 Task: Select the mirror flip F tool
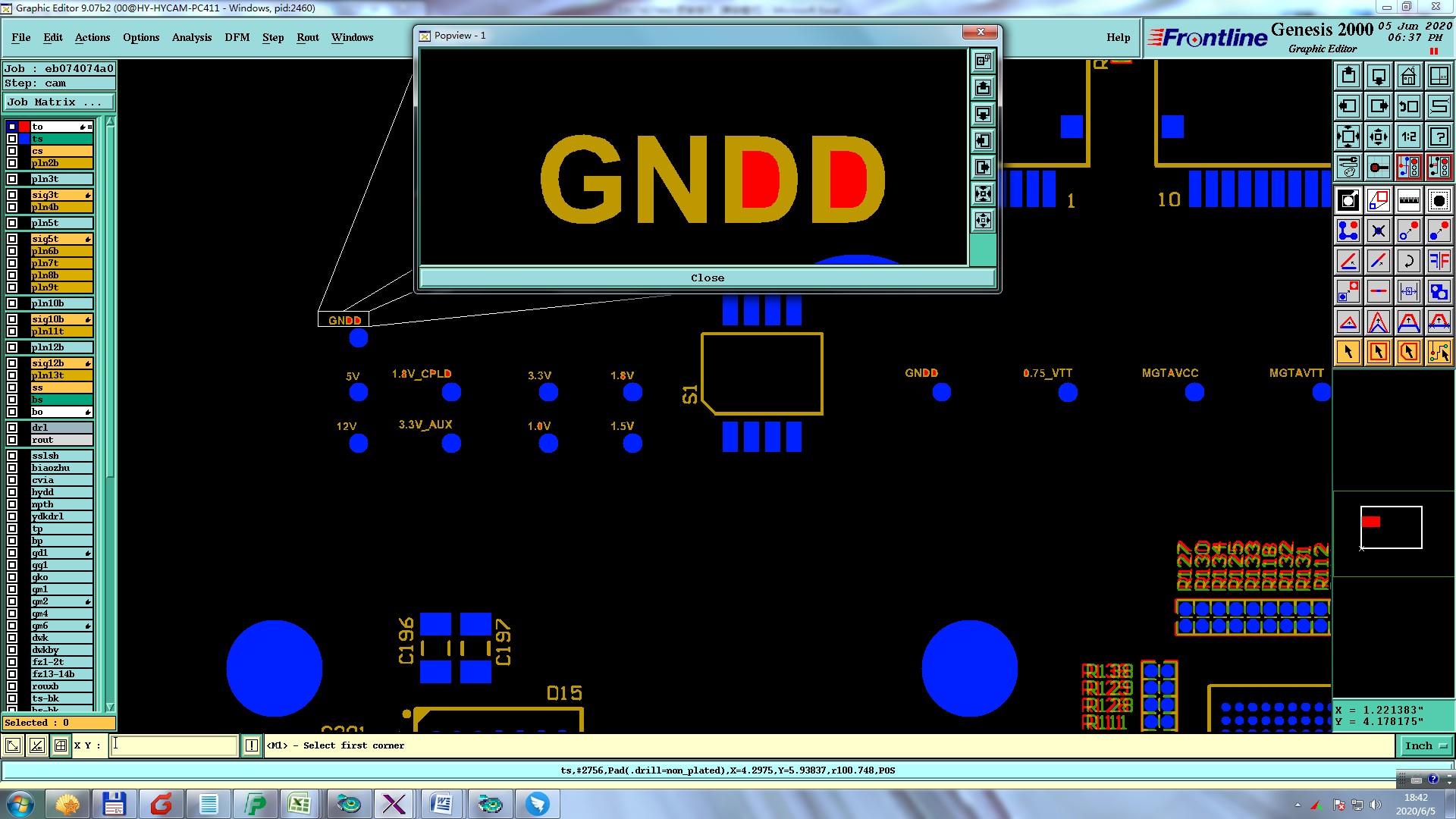click(x=1439, y=262)
